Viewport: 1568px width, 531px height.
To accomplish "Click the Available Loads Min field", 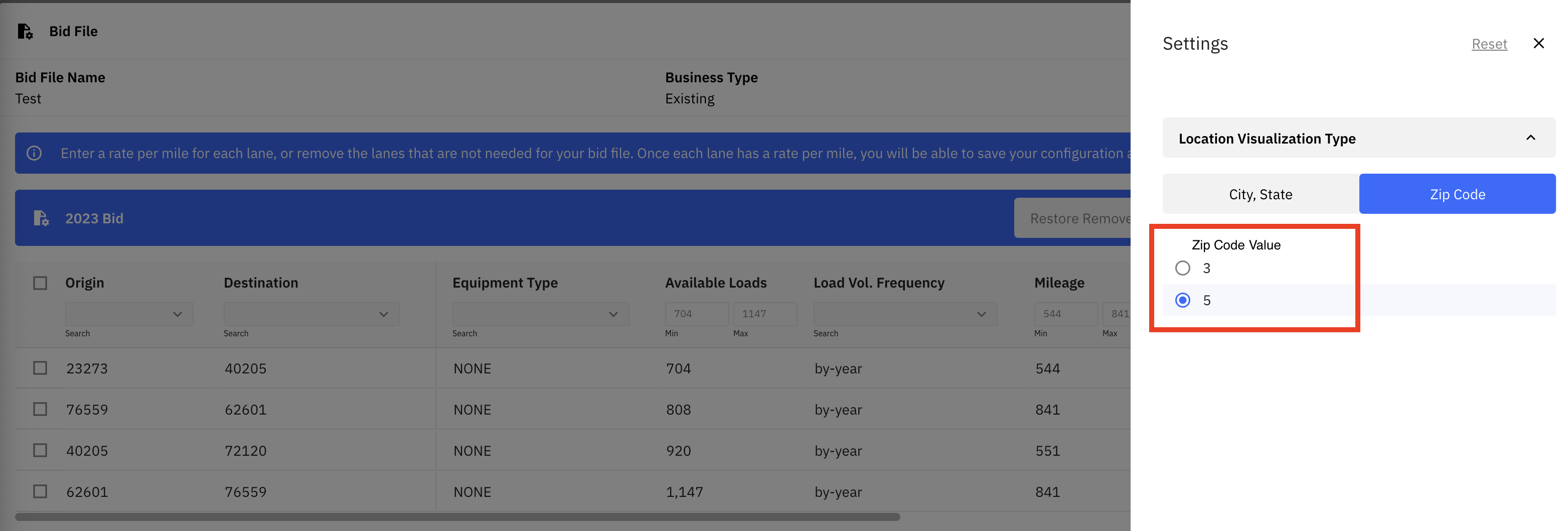I will [x=696, y=314].
